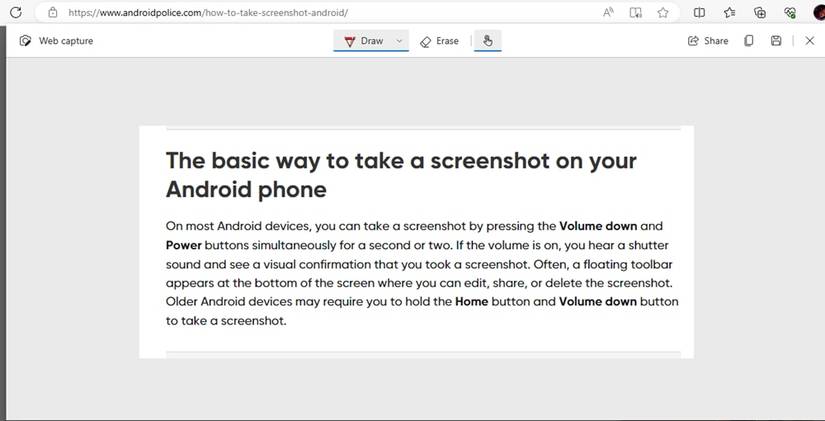
Task: Close the Web capture toolbar
Action: tap(809, 41)
